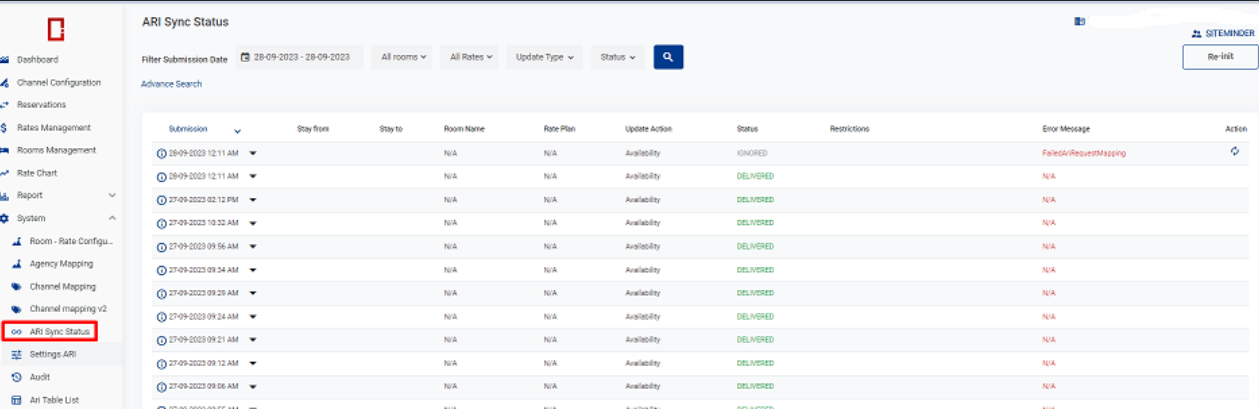Click the Re-init button
Image resolution: width=1259 pixels, height=409 pixels.
coord(1220,57)
